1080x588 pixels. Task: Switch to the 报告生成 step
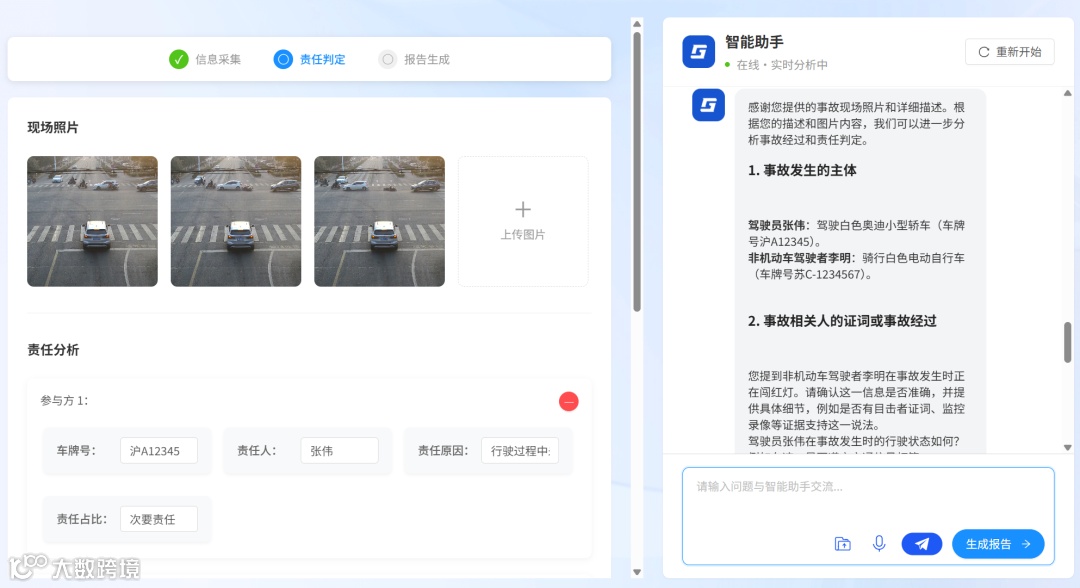coord(413,59)
